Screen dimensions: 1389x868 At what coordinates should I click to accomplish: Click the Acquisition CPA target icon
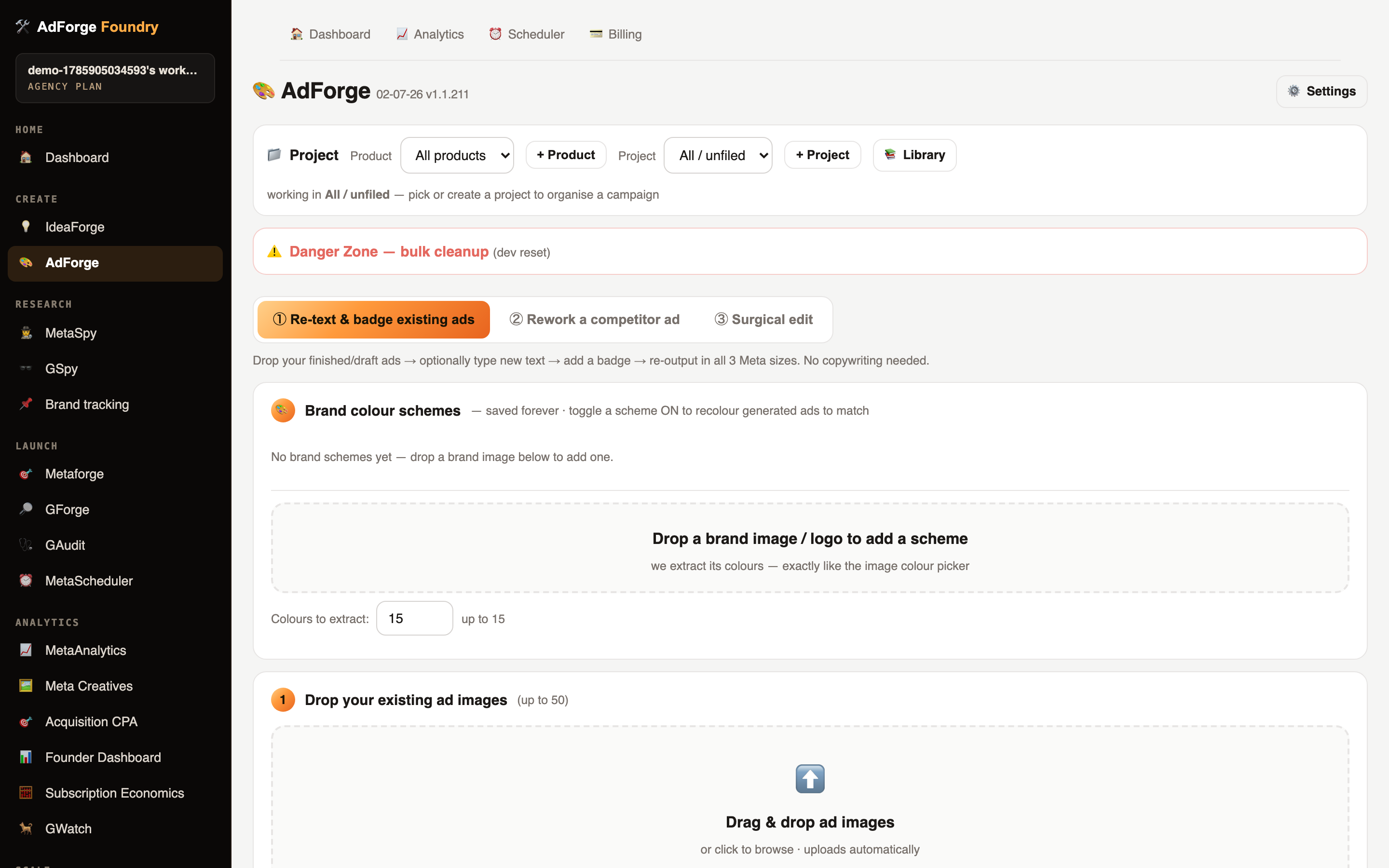click(x=26, y=721)
